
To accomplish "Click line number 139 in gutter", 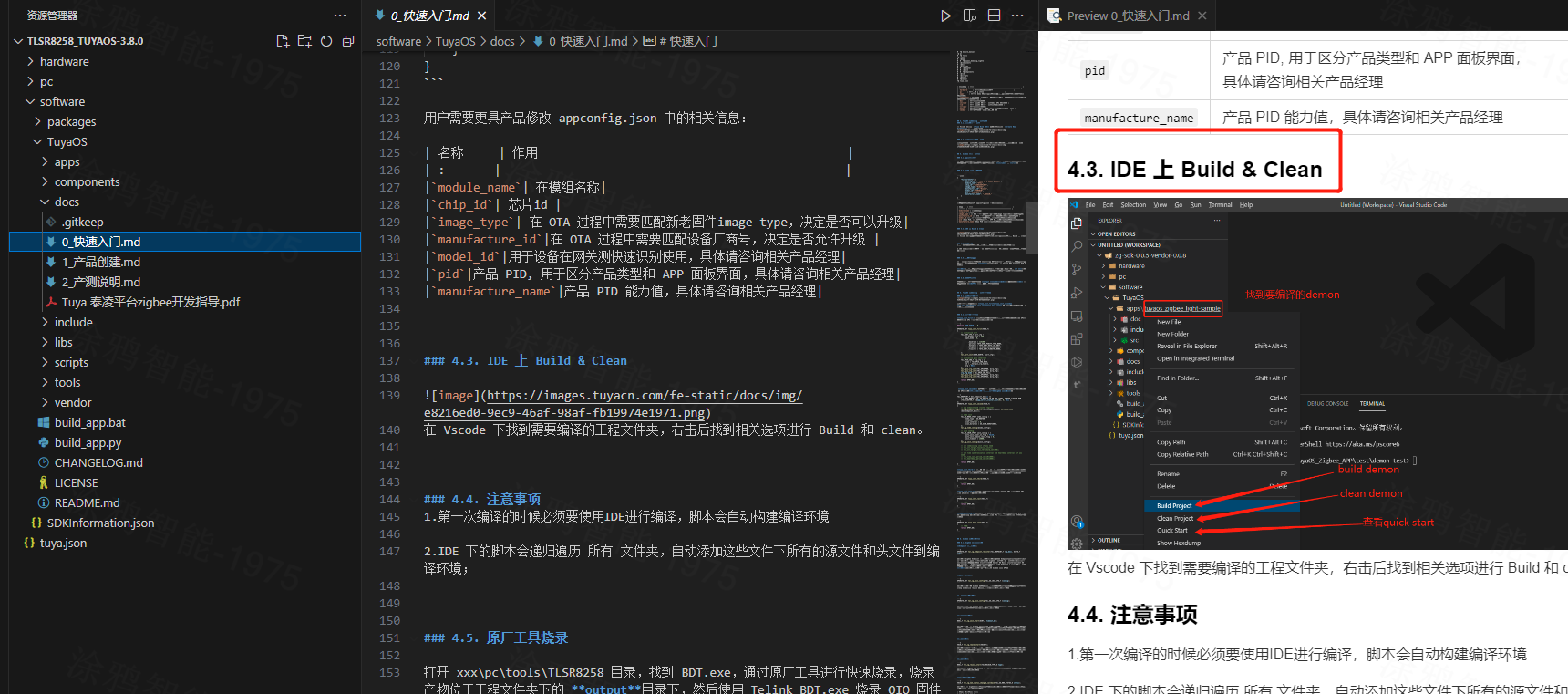I will (x=389, y=395).
